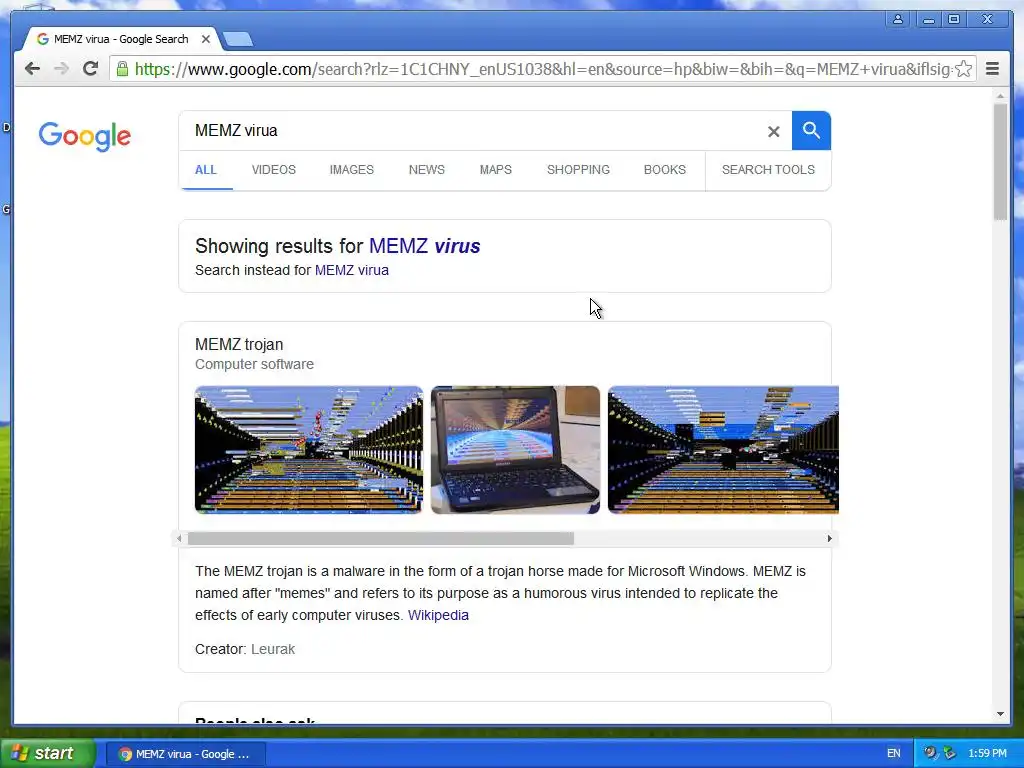Click the MEMZ virua Chrome taskbar button
The height and width of the screenshot is (768, 1024).
click(185, 754)
